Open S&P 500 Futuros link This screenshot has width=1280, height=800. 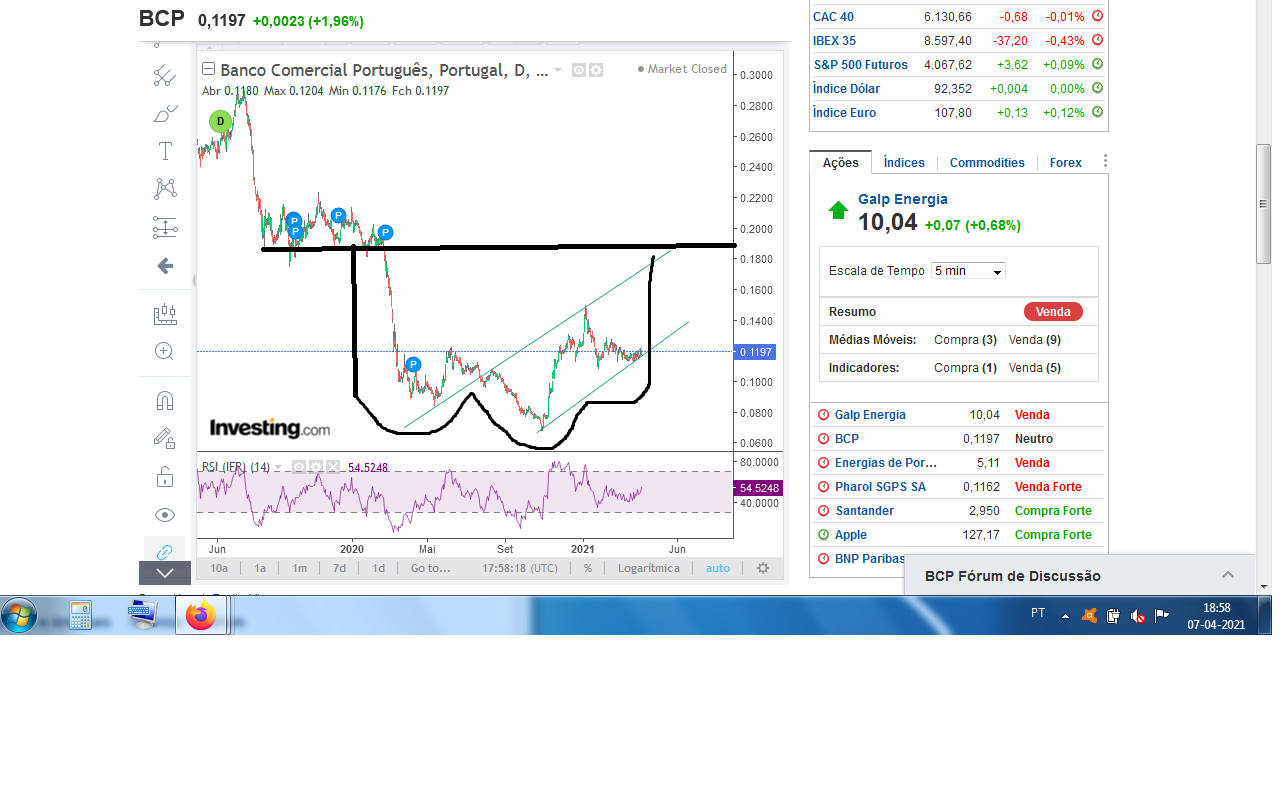point(860,65)
